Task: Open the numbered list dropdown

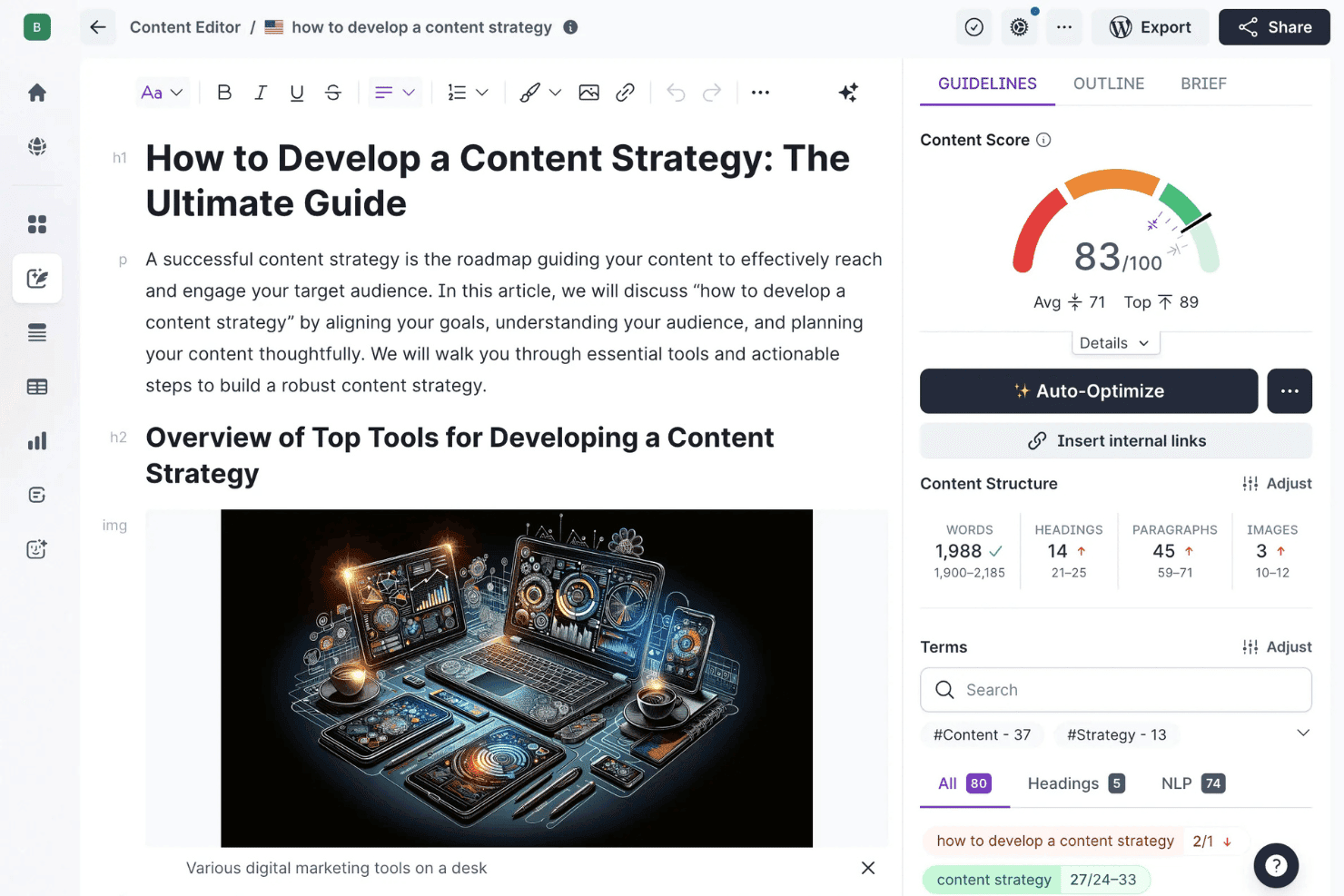Action: (x=469, y=93)
